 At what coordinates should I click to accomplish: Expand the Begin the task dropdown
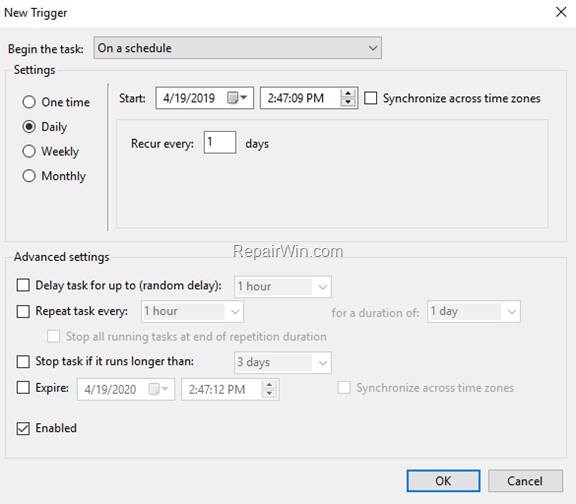tap(237, 48)
